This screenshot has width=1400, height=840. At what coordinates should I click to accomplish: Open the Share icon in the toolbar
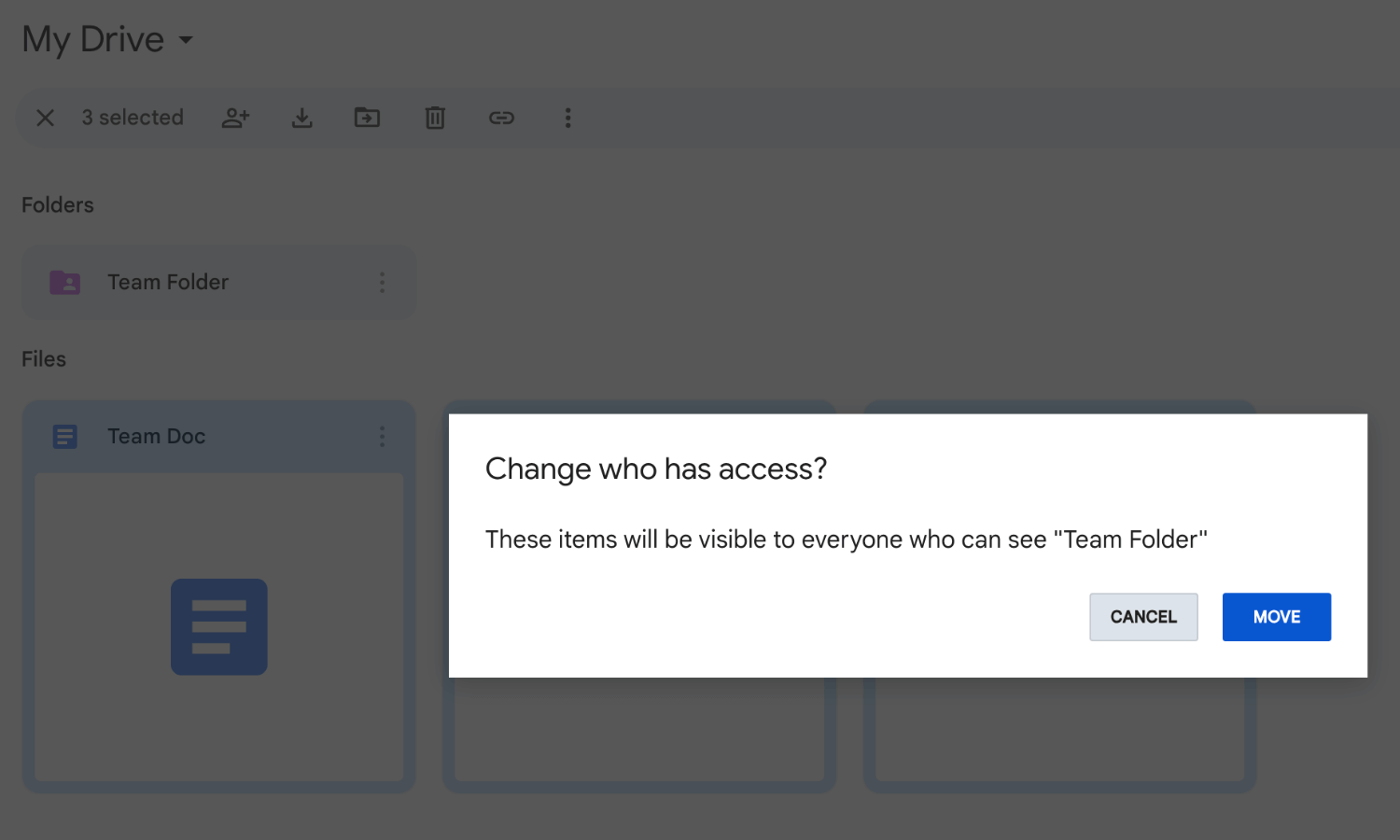click(235, 118)
